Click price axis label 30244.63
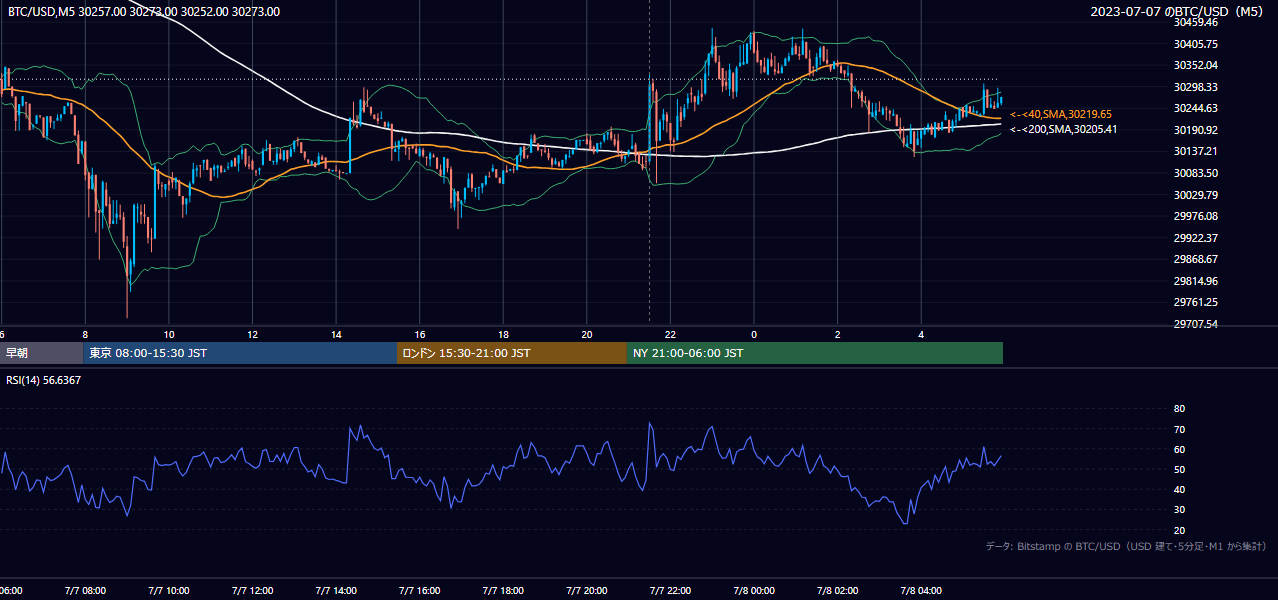 coord(1195,108)
